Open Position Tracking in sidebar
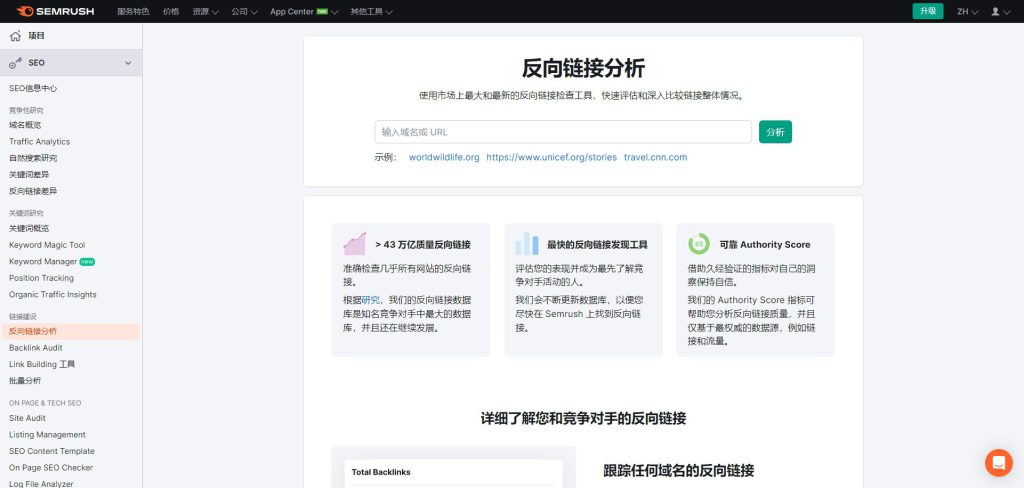 [x=41, y=278]
